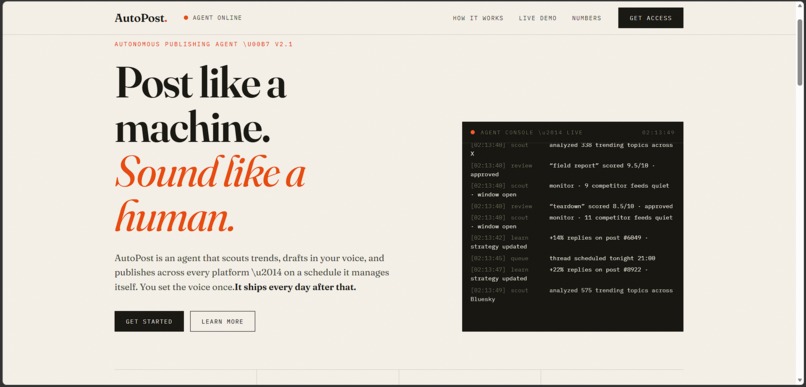Click the page's vertical scrollbar thumb
This screenshot has width=806, height=387.
800,51
